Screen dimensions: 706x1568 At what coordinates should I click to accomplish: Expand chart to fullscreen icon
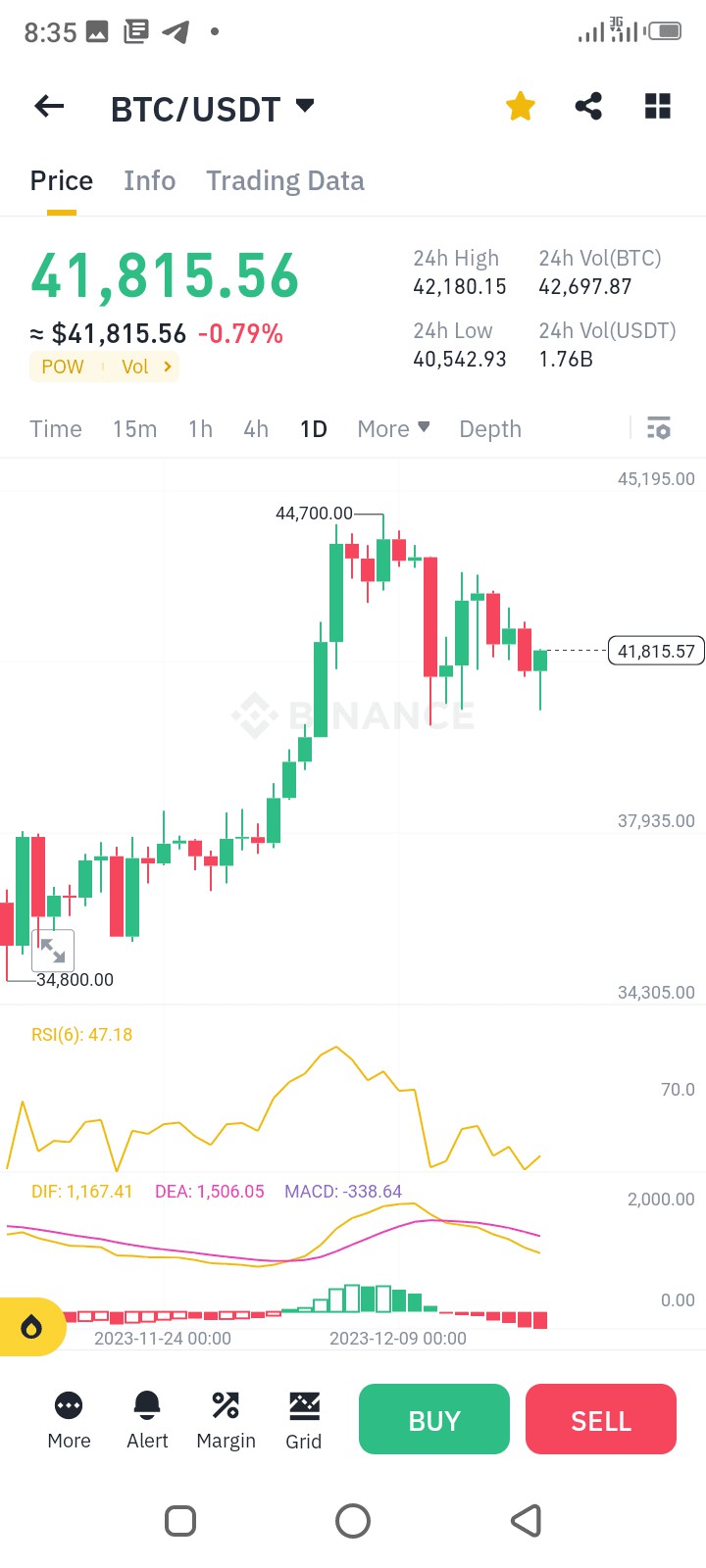pos(53,950)
